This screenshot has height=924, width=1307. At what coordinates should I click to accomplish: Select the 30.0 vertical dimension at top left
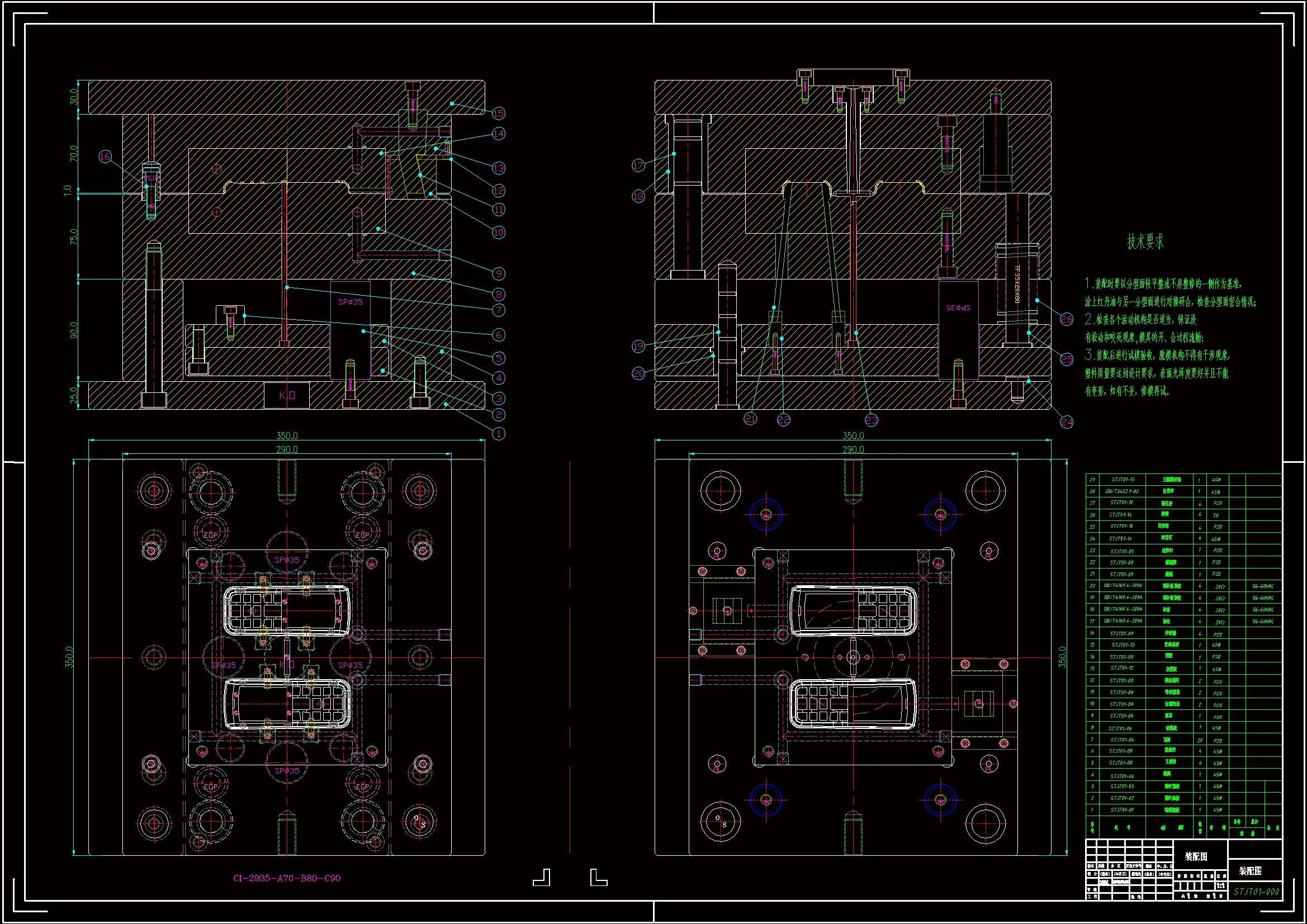(73, 97)
